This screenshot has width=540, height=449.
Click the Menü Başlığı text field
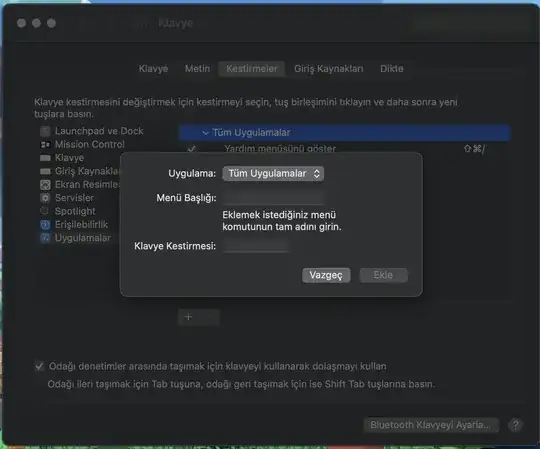click(273, 198)
